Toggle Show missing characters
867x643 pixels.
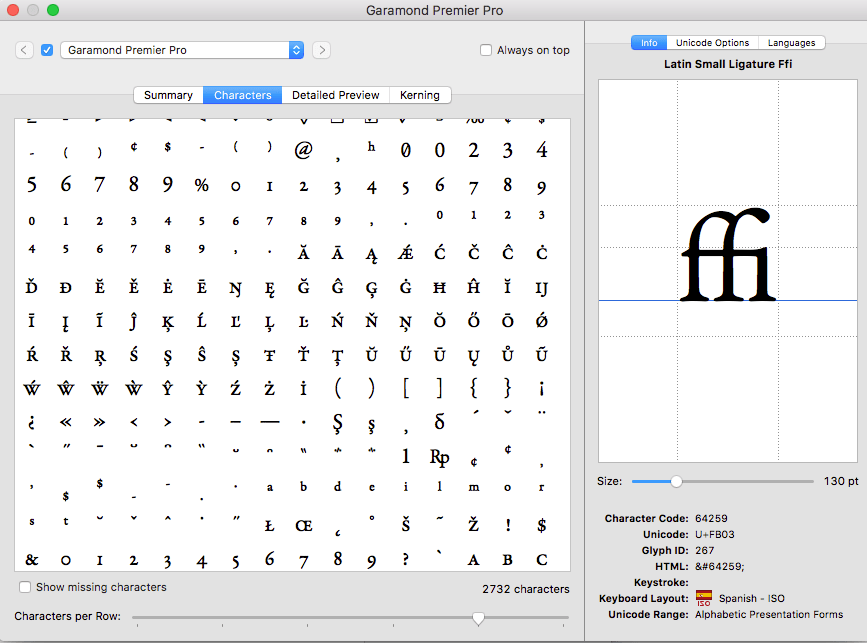pos(25,588)
